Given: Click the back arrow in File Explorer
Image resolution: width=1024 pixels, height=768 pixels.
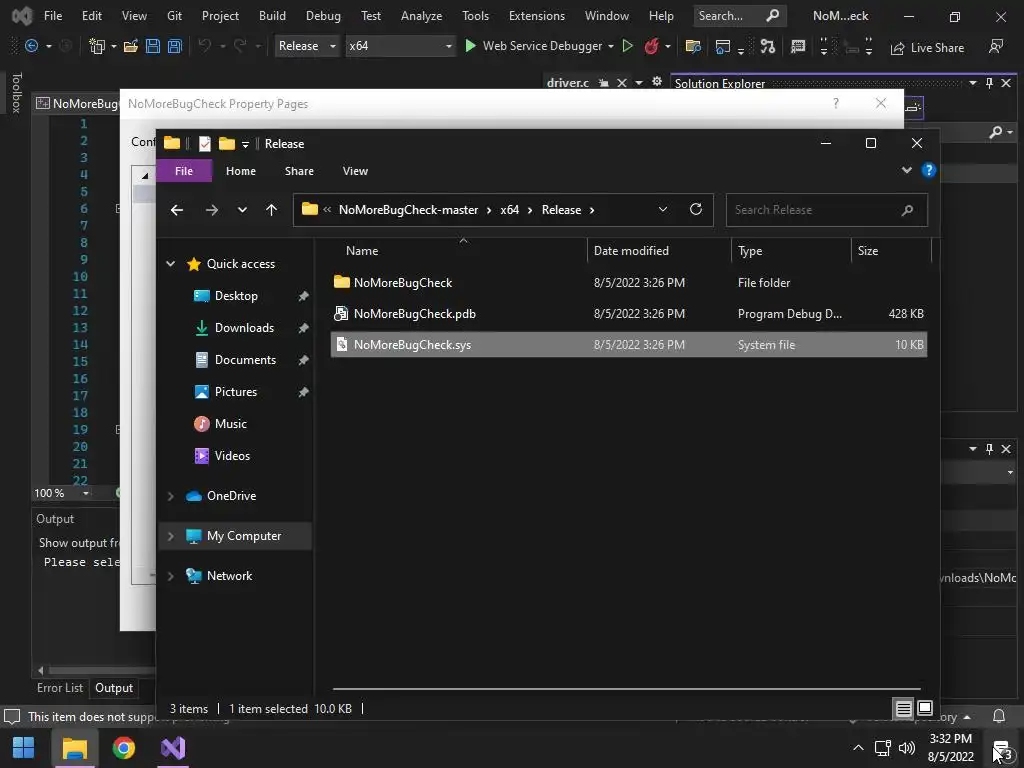Looking at the screenshot, I should tap(177, 210).
